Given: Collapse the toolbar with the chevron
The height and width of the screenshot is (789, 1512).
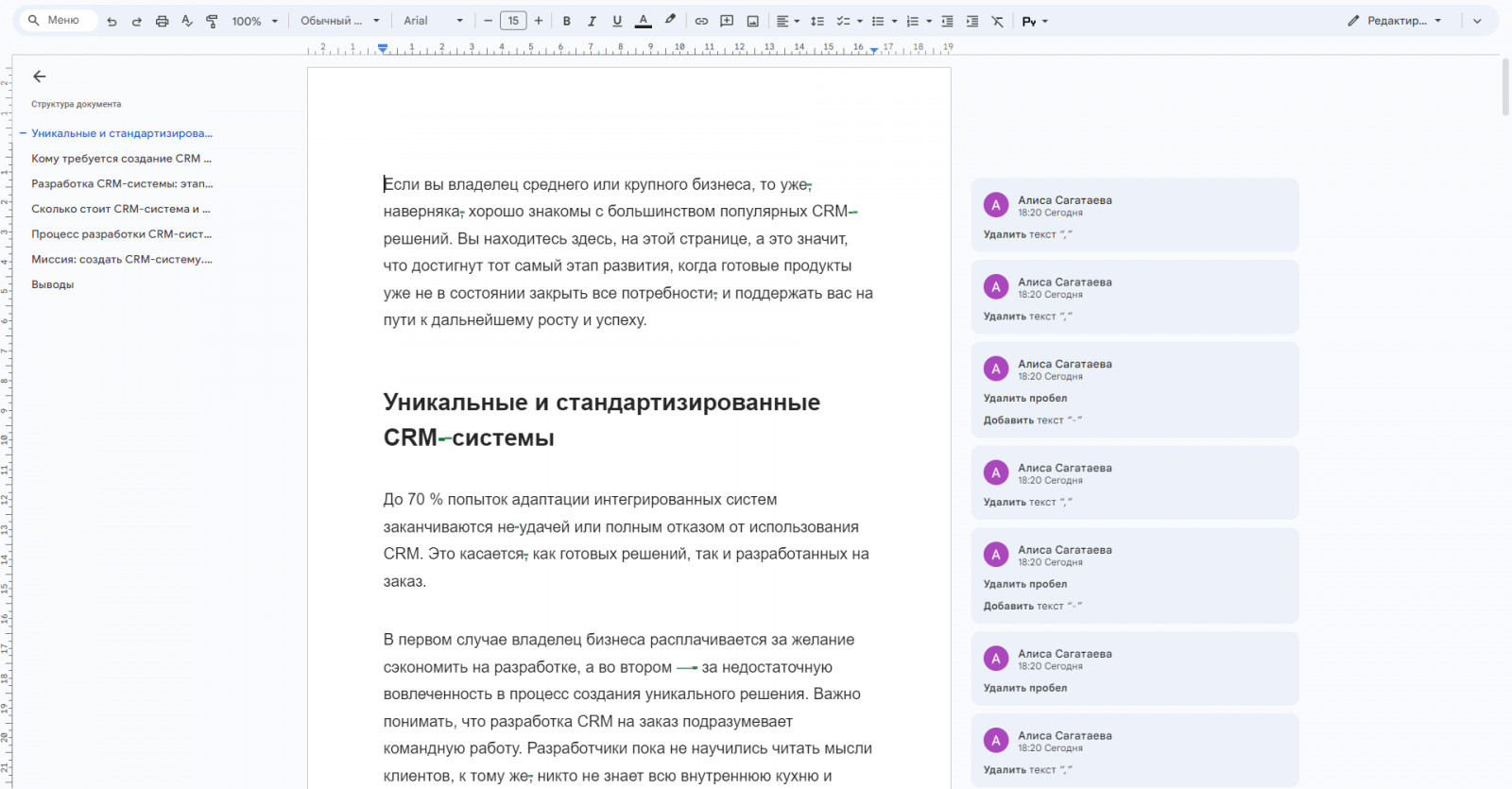Looking at the screenshot, I should click(x=1477, y=21).
